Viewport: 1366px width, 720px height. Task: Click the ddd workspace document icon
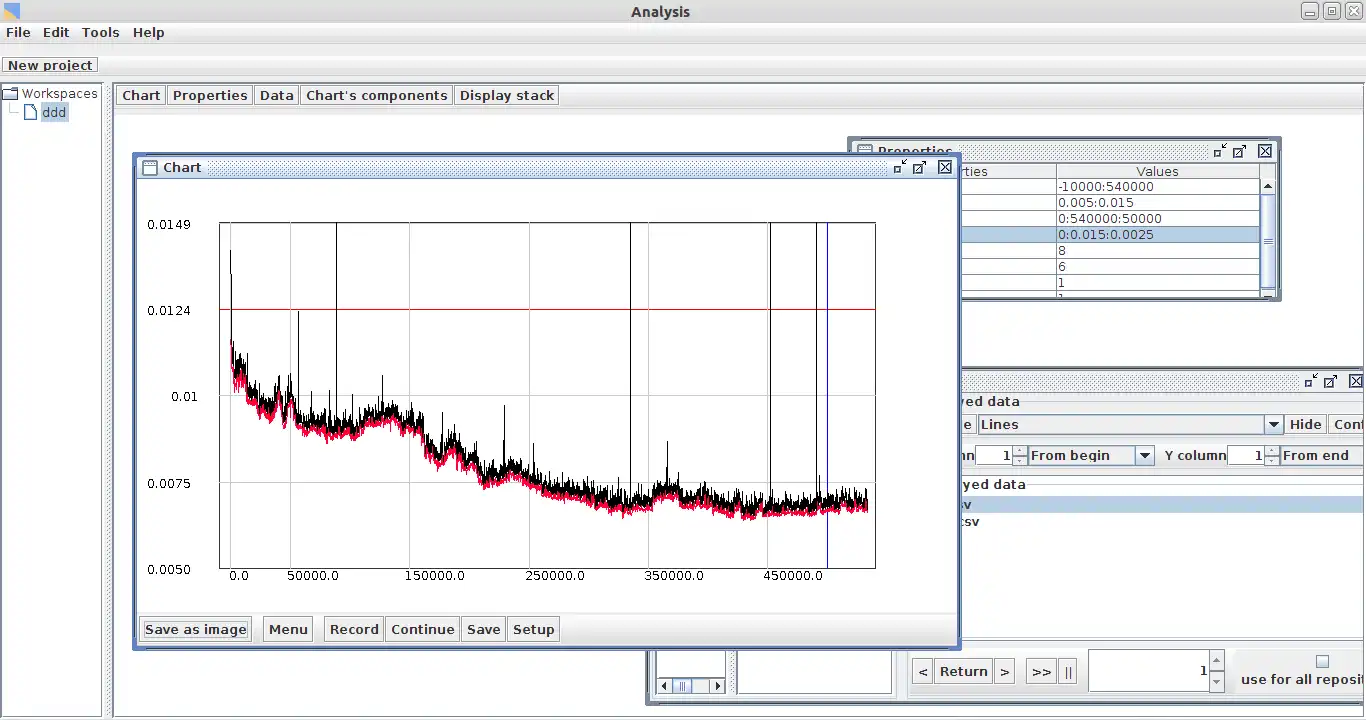tap(30, 112)
